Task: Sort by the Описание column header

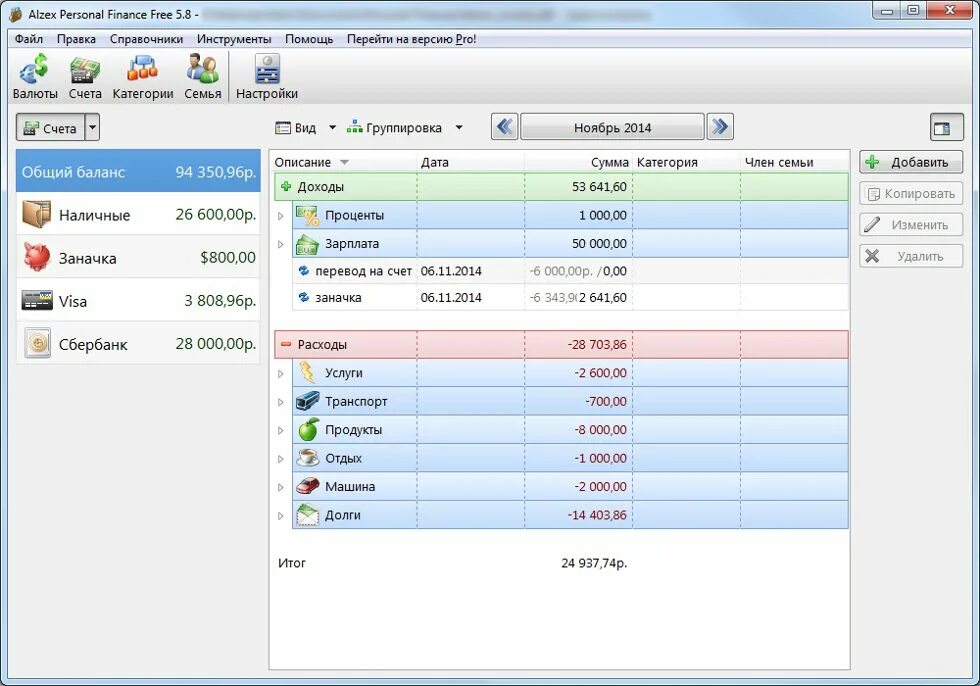Action: pyautogui.click(x=344, y=162)
